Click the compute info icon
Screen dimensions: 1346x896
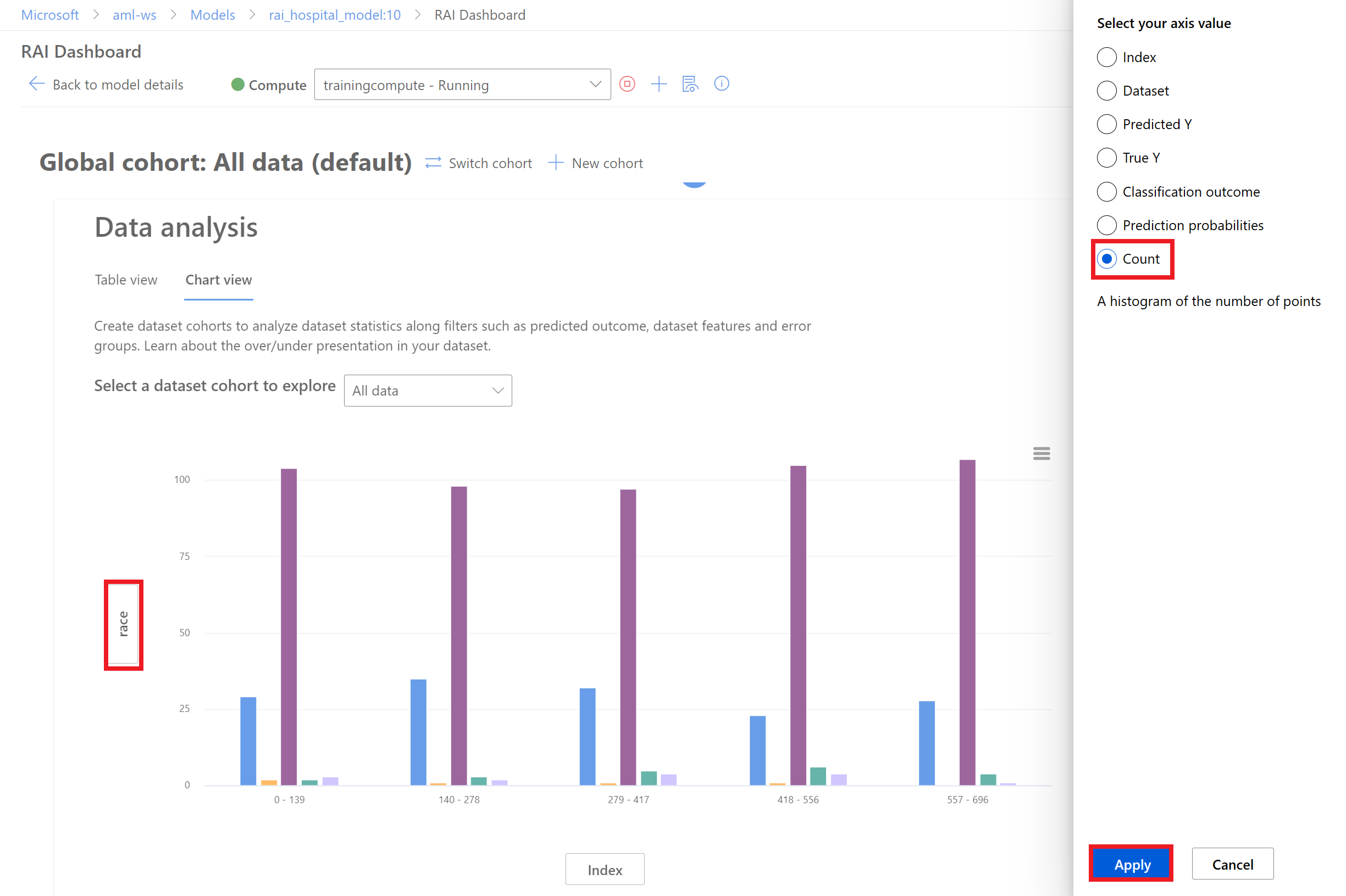721,84
